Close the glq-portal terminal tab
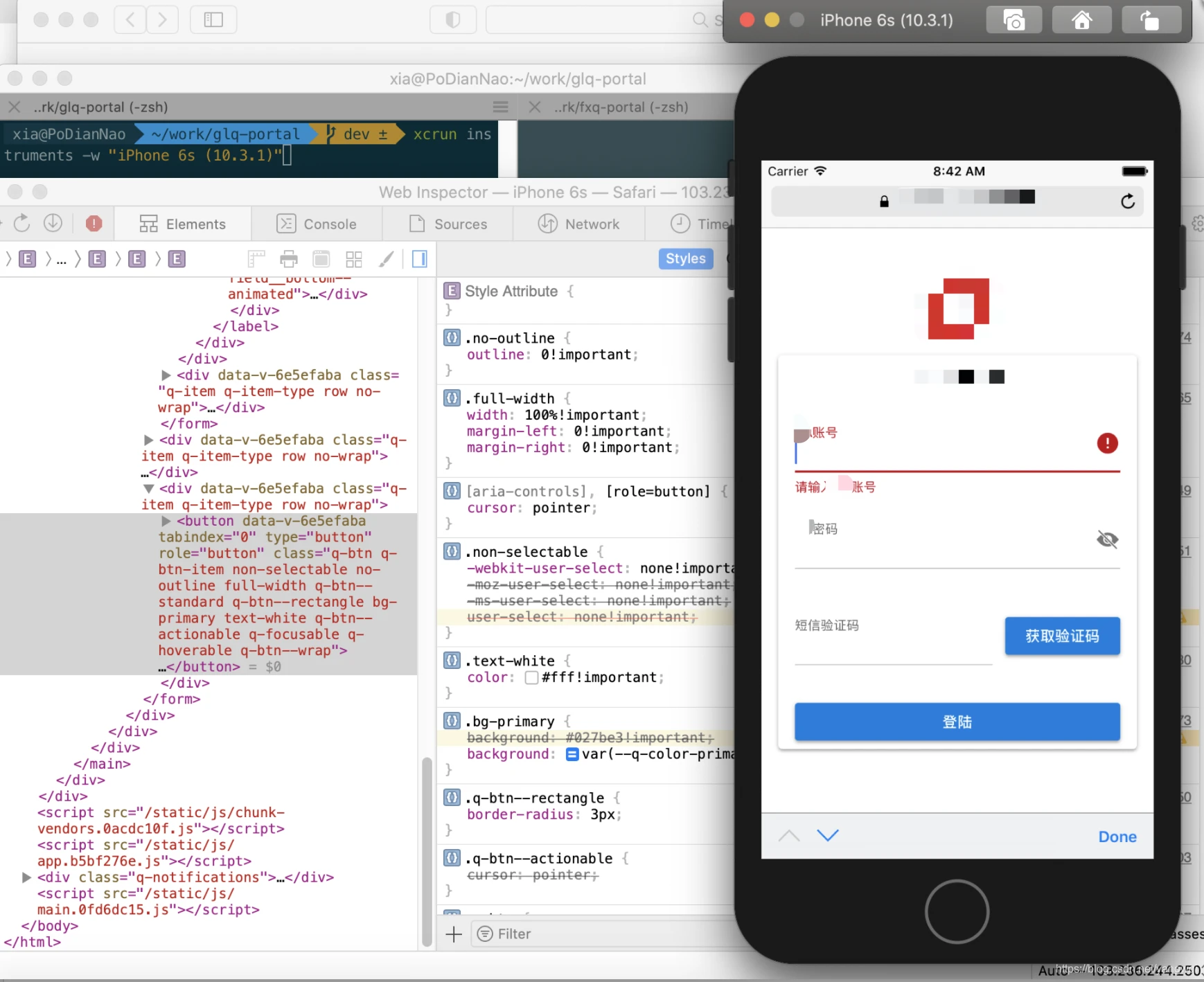Image resolution: width=1204 pixels, height=982 pixels. (14, 107)
